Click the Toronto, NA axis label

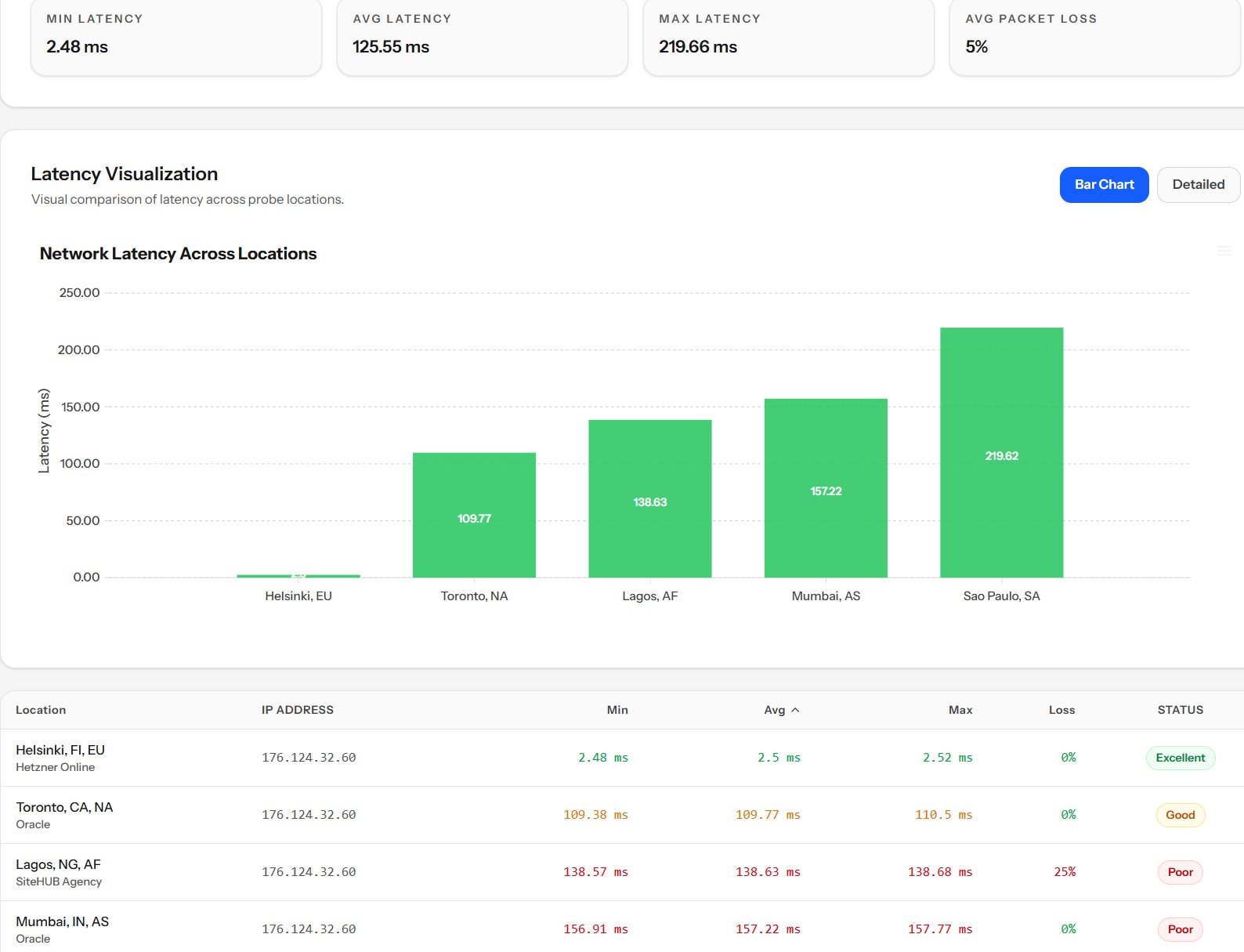(474, 596)
